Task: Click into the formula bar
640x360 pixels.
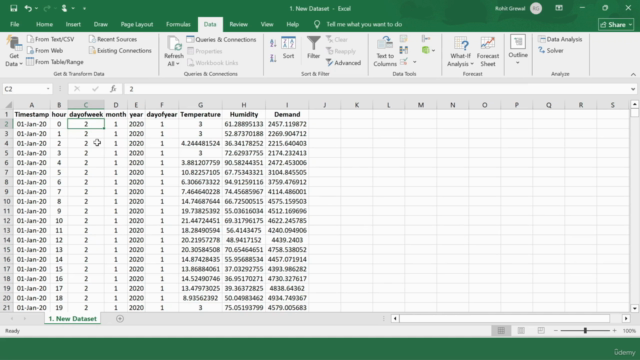Action: coord(377,89)
